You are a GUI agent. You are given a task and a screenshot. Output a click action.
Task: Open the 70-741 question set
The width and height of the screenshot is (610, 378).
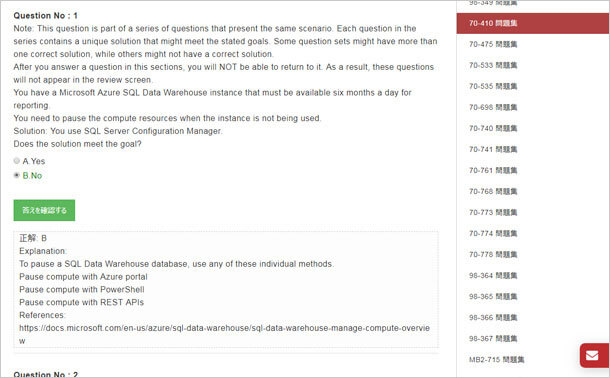tap(493, 149)
